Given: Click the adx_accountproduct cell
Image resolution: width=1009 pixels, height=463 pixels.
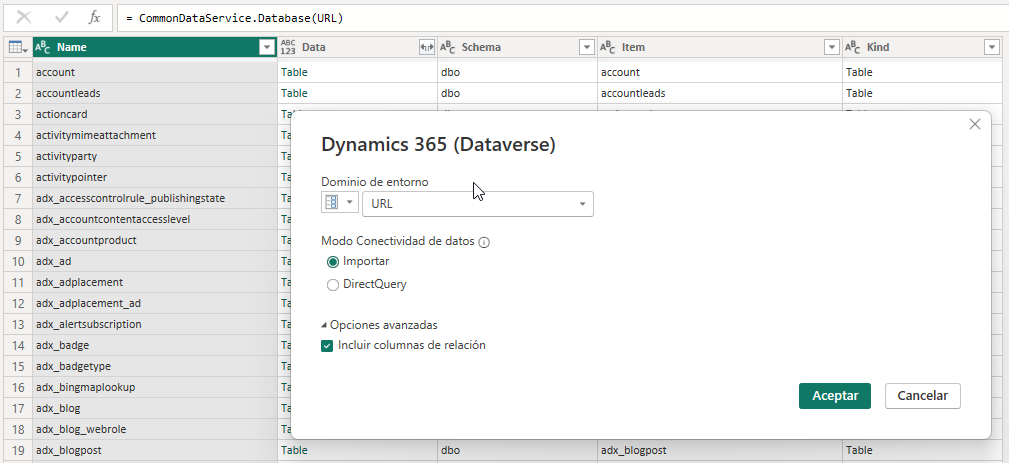Looking at the screenshot, I should tap(154, 241).
